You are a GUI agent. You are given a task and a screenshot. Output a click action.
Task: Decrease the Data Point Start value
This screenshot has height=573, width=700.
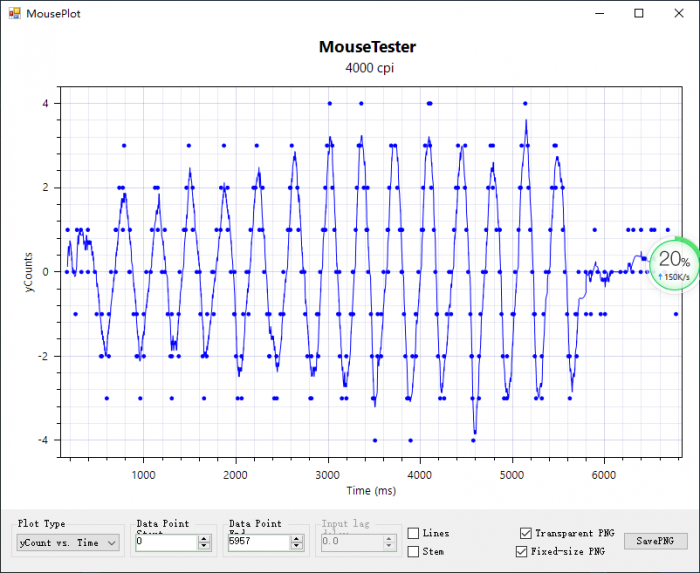point(204,546)
